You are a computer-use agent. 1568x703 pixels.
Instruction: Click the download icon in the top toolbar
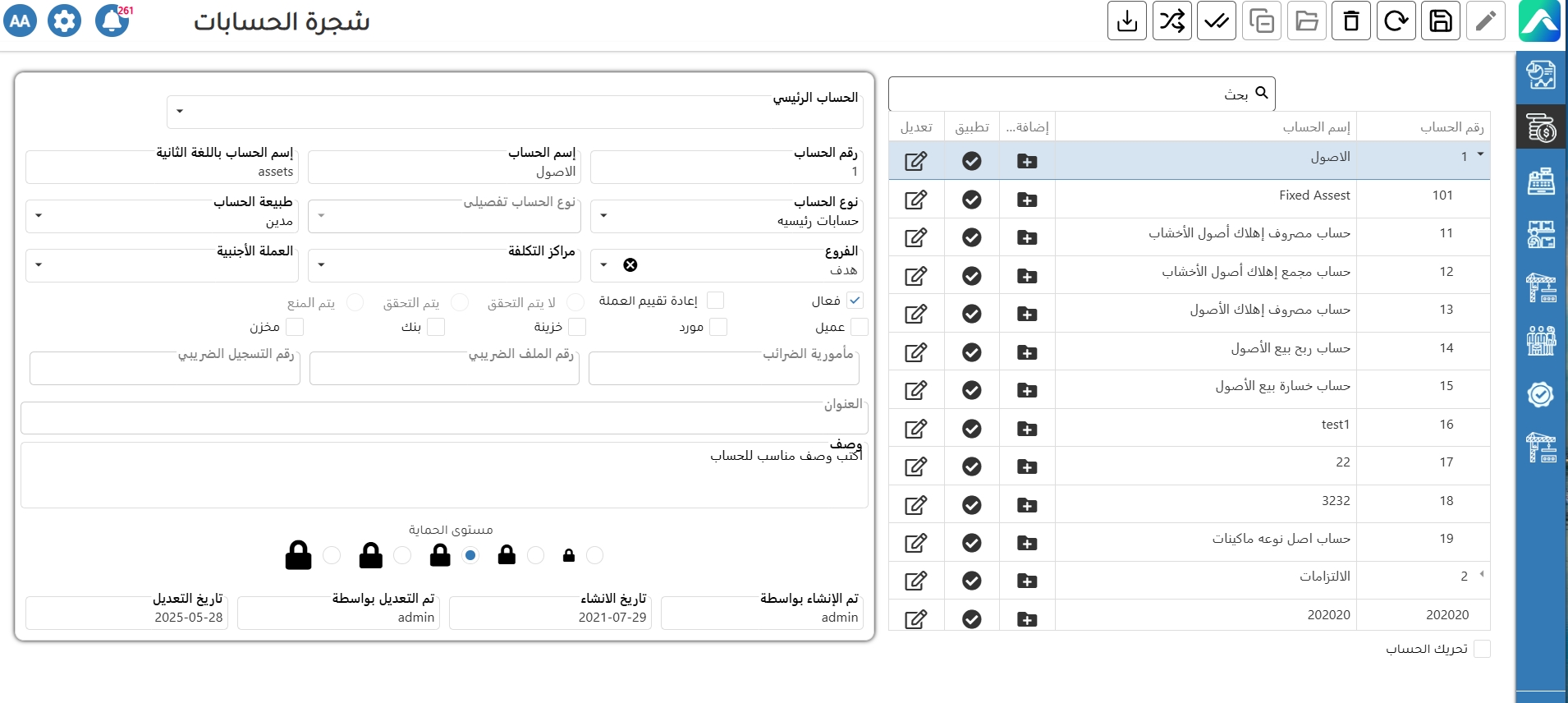tap(1127, 21)
